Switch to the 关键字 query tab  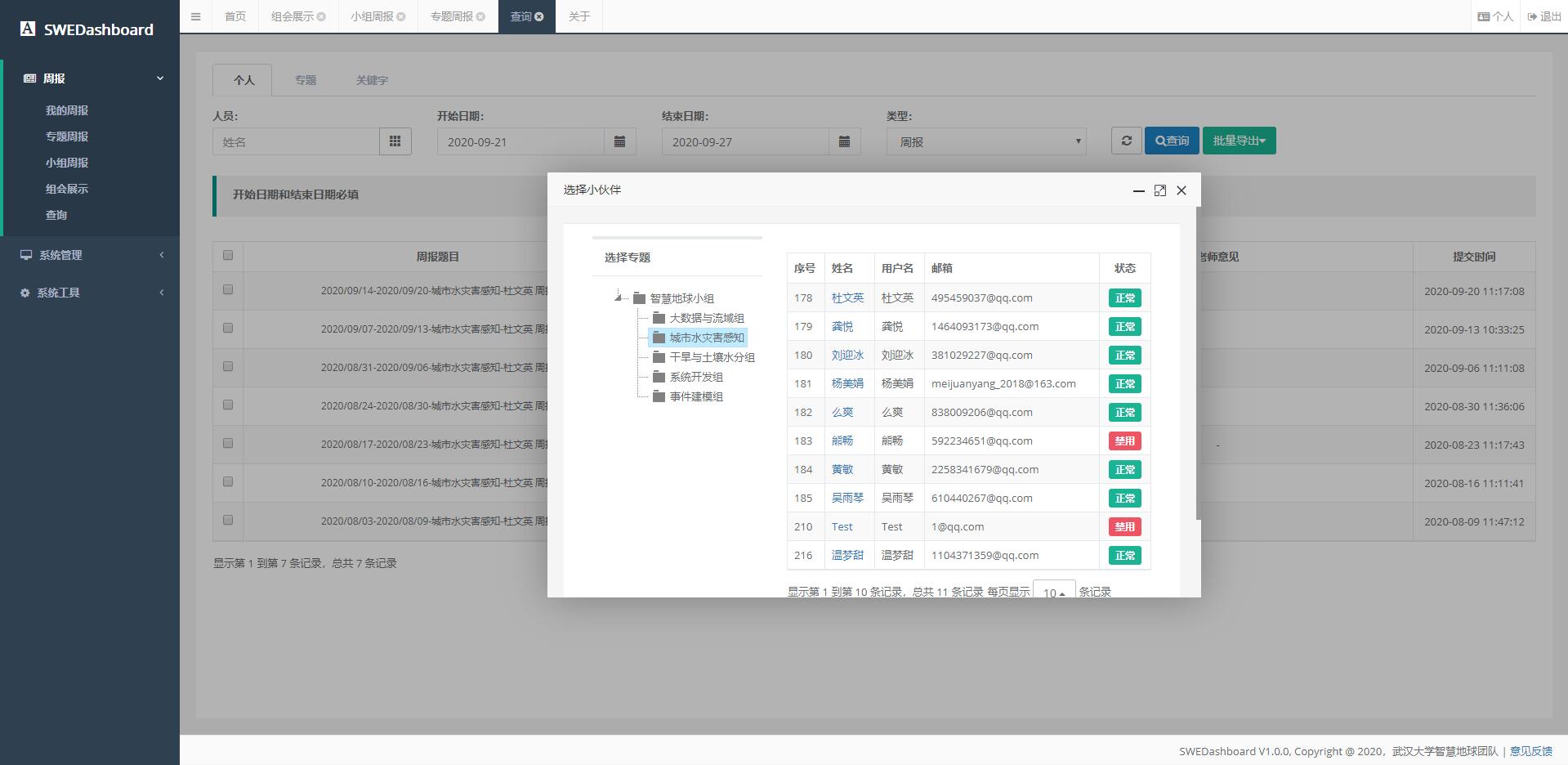coord(372,80)
